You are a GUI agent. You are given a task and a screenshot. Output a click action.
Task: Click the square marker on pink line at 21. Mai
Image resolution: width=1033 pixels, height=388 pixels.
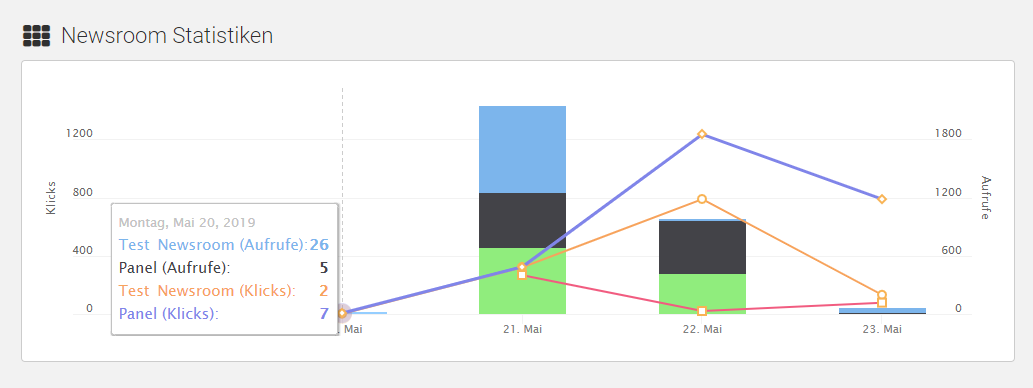click(522, 275)
